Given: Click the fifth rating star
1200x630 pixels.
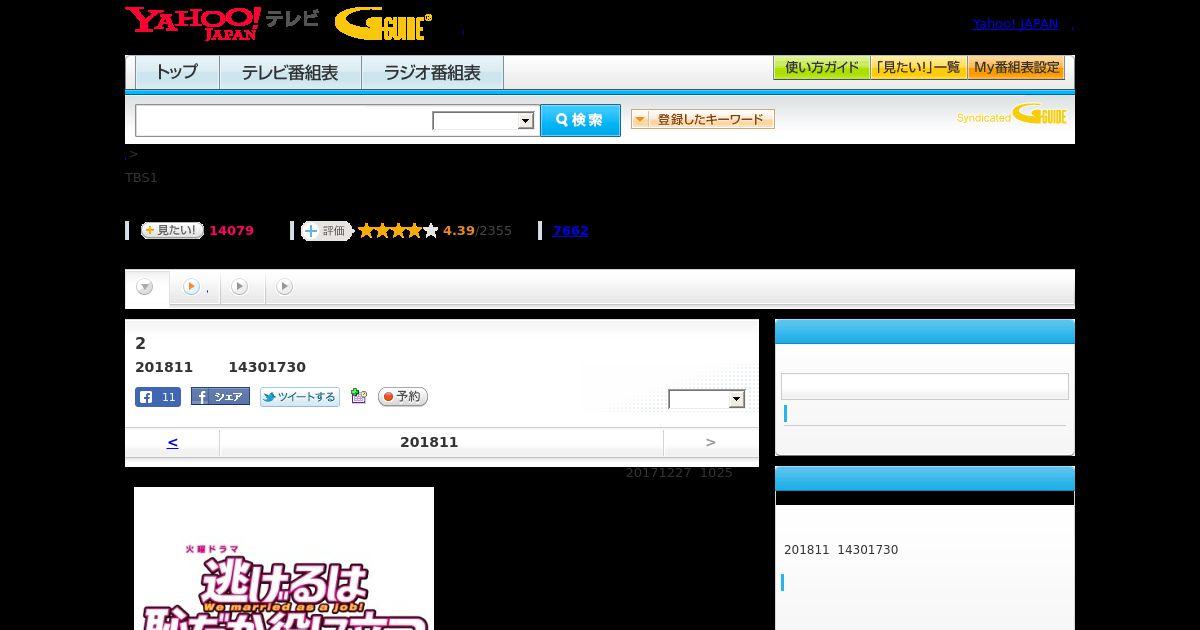Looking at the screenshot, I should click(431, 231).
